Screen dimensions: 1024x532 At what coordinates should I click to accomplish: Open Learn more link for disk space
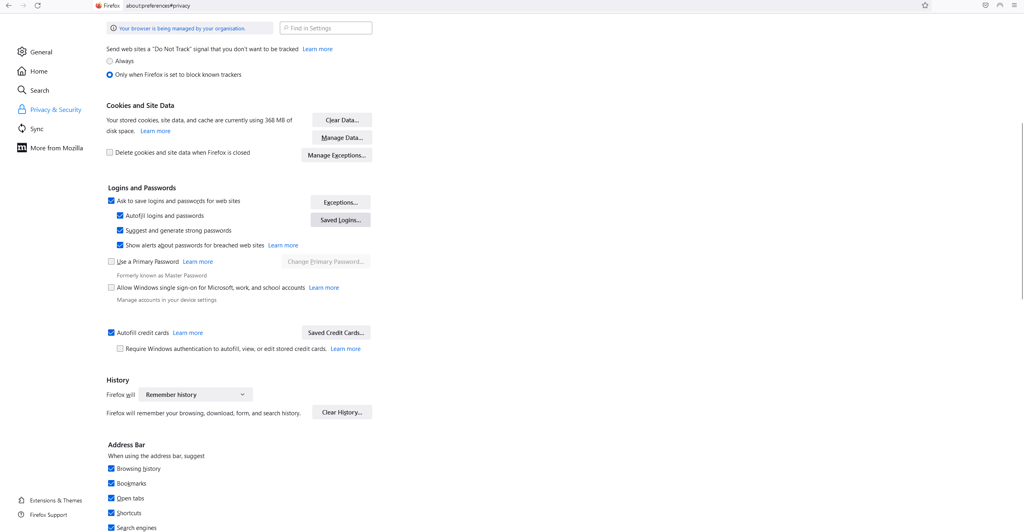point(155,131)
